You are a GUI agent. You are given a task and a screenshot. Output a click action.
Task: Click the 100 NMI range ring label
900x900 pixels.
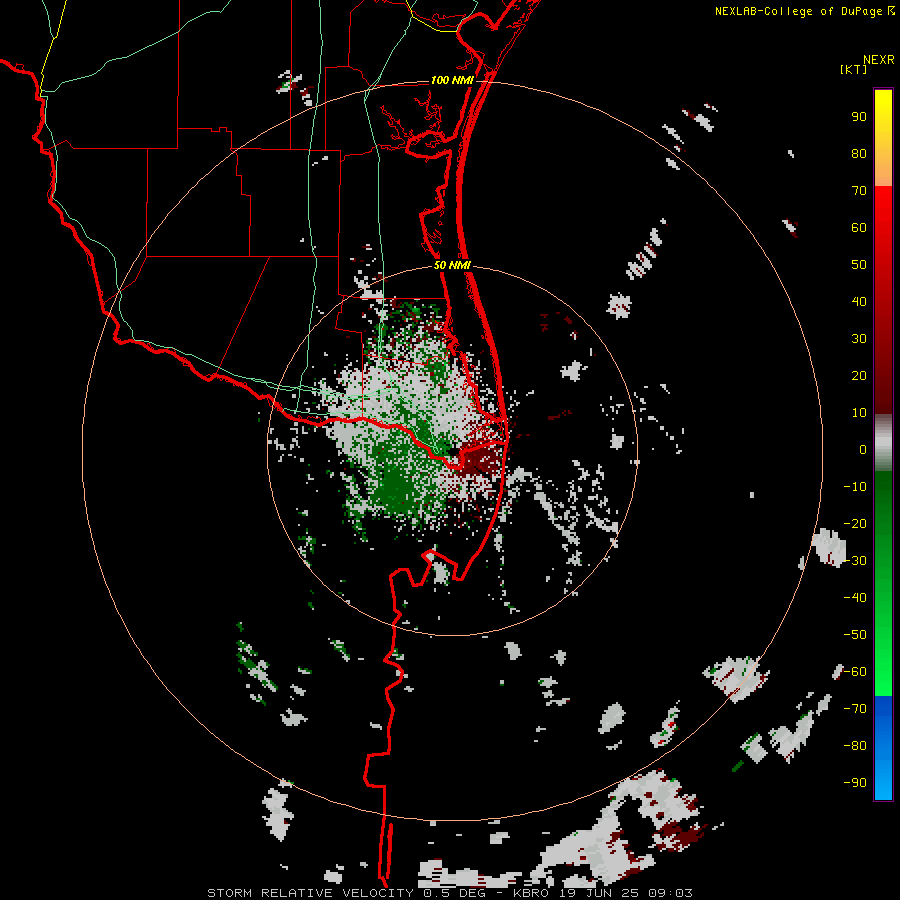pos(452,80)
